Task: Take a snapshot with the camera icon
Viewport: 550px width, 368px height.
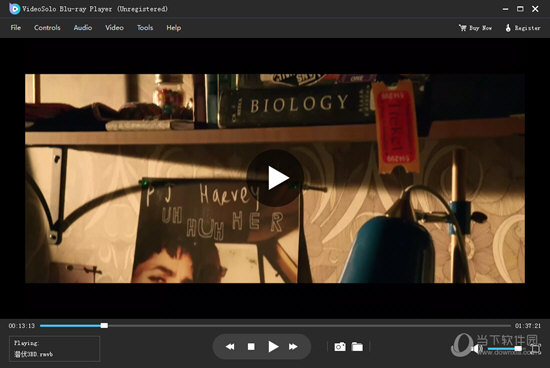Action: [340, 347]
